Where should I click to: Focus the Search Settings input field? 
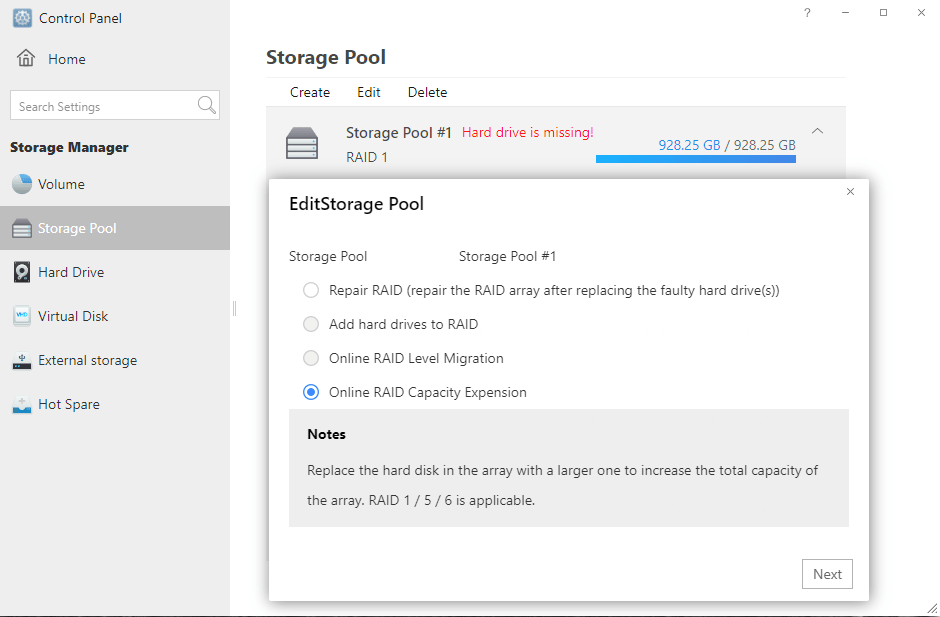(105, 106)
